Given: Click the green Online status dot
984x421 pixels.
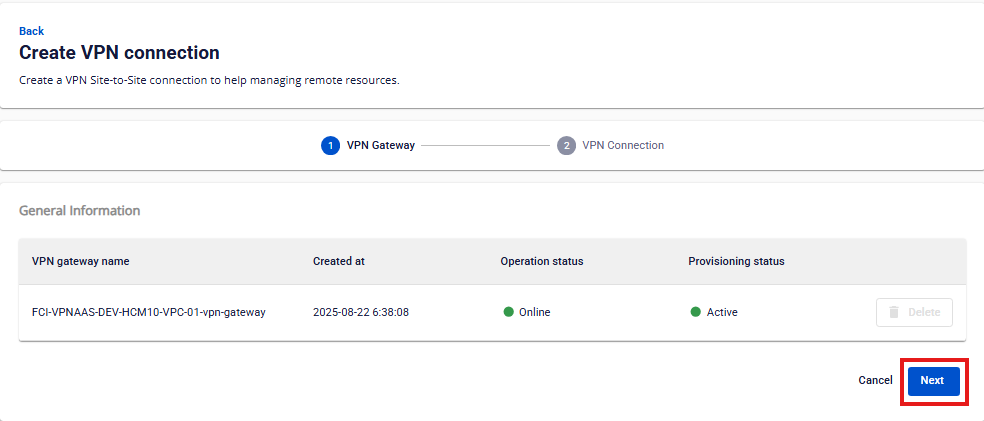Looking at the screenshot, I should 508,312.
